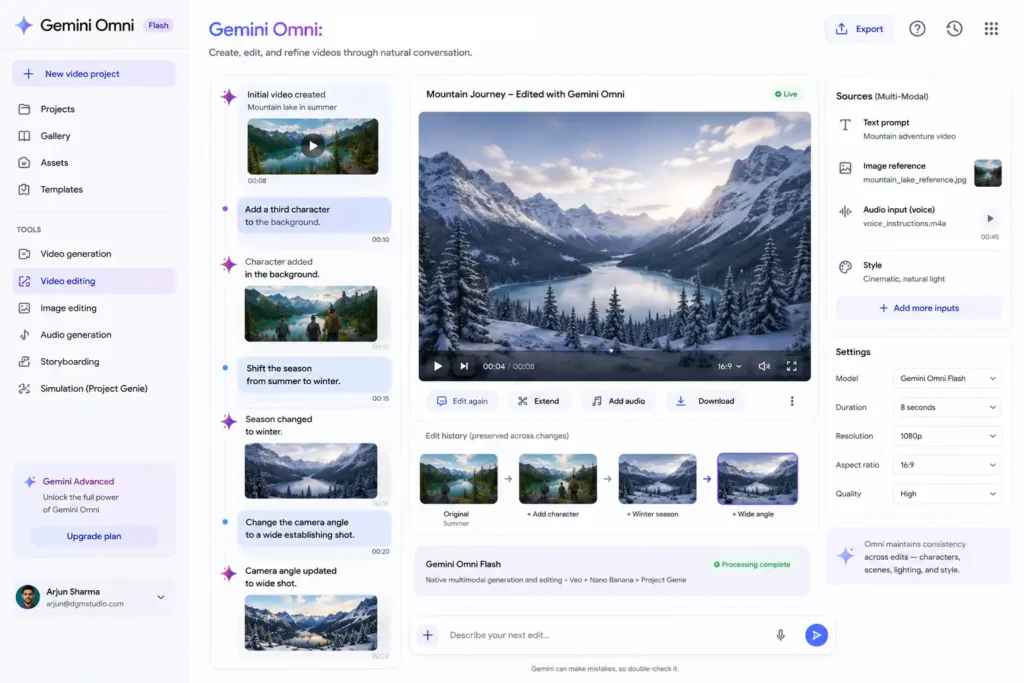Click Change the camera angle message
Viewport: 1024px width, 683px height.
click(x=314, y=528)
